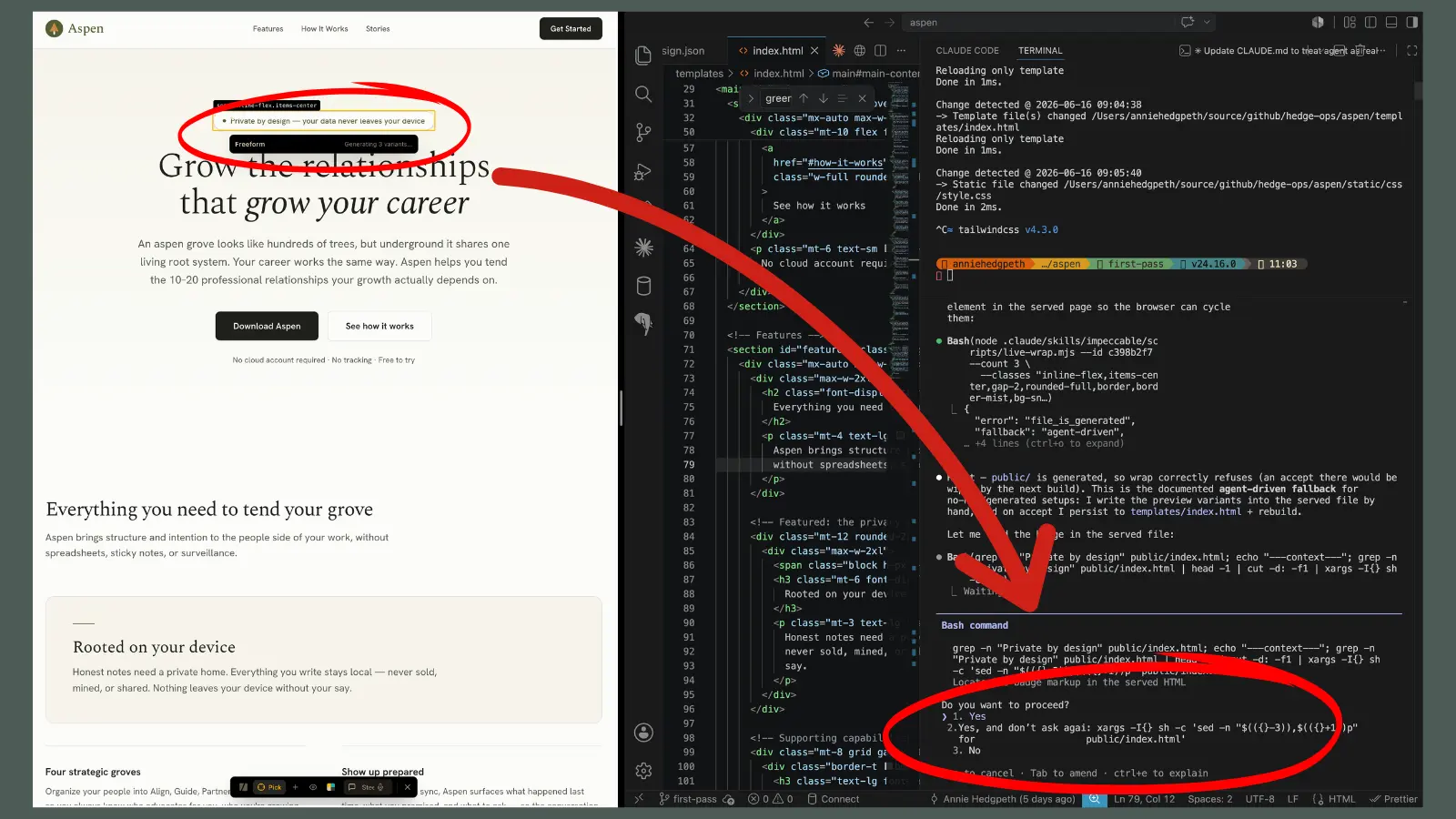Screen dimensions: 1456x819
Task: Click the globe preview icon in the editor toolbar
Action: pos(859,50)
